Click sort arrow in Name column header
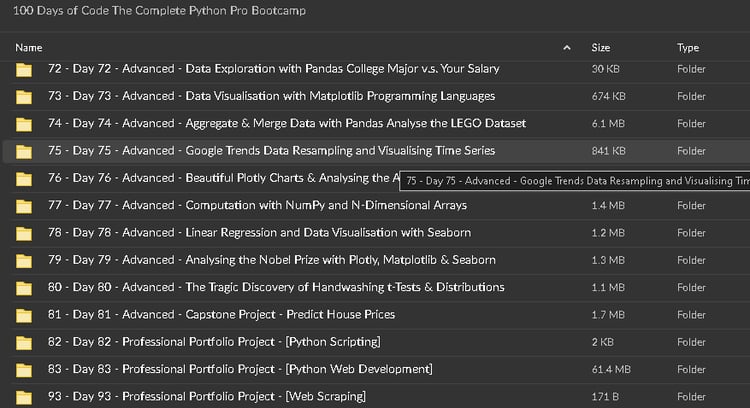This screenshot has height=408, width=750. (x=567, y=47)
